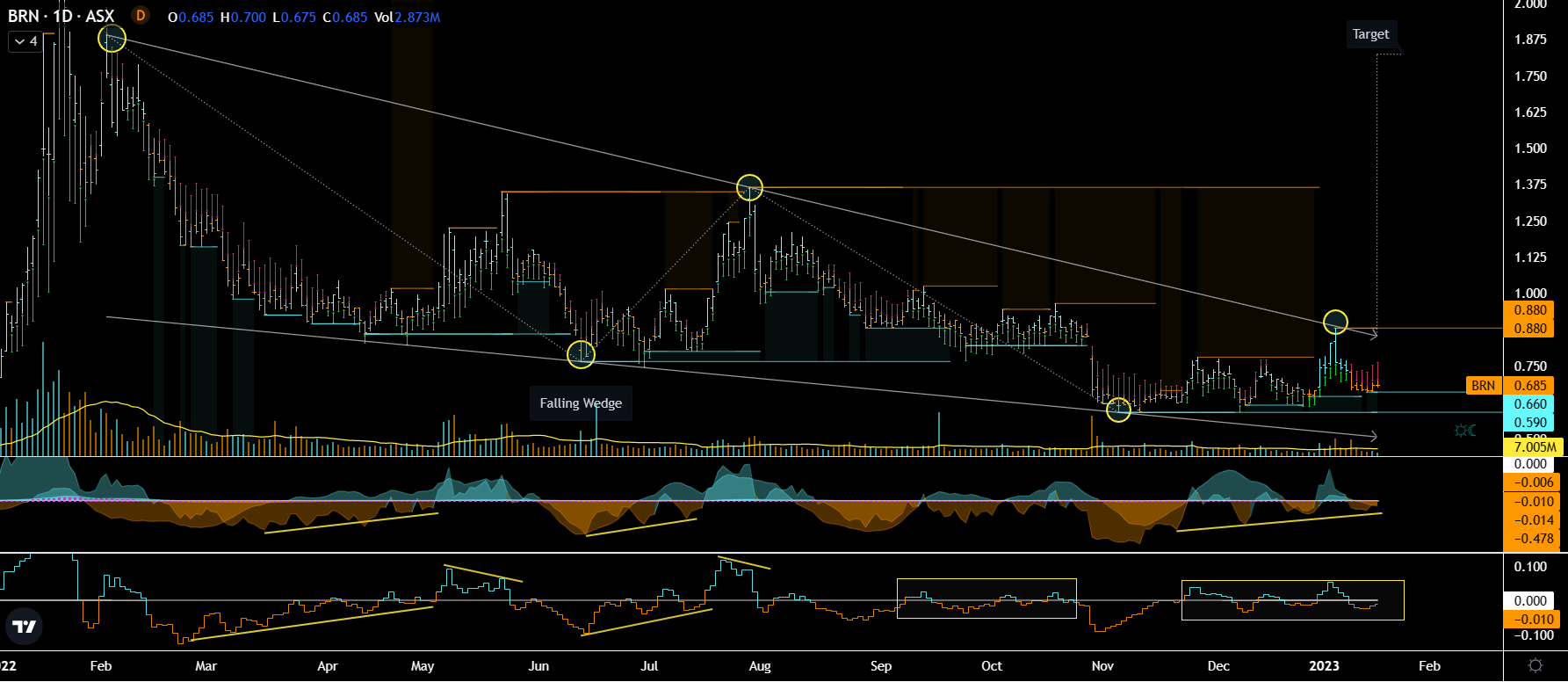This screenshot has width=1568, height=682.
Task: Select the yellow circle at the February peak
Action: pos(112,39)
